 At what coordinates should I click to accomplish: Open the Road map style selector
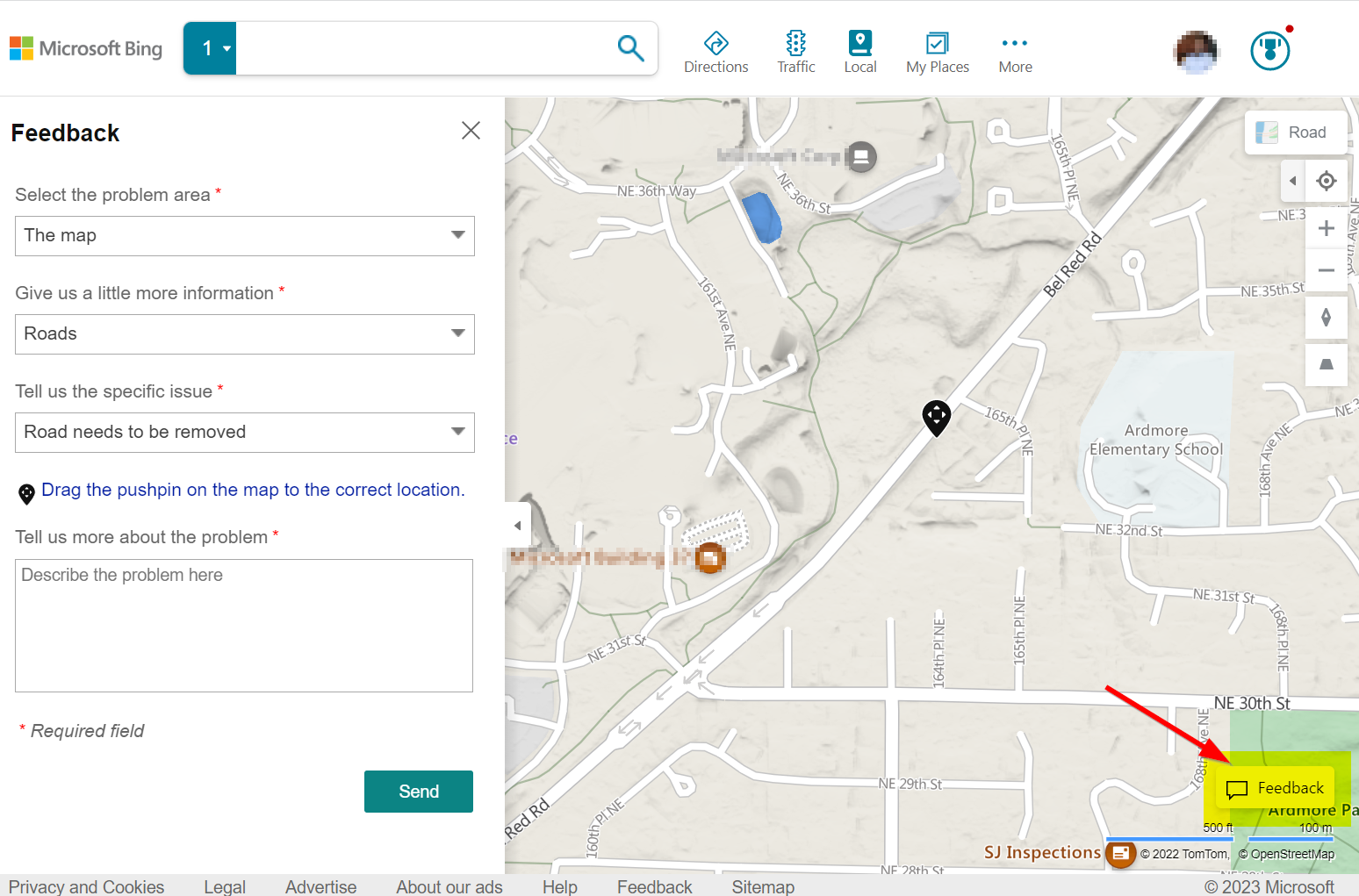(x=1296, y=133)
